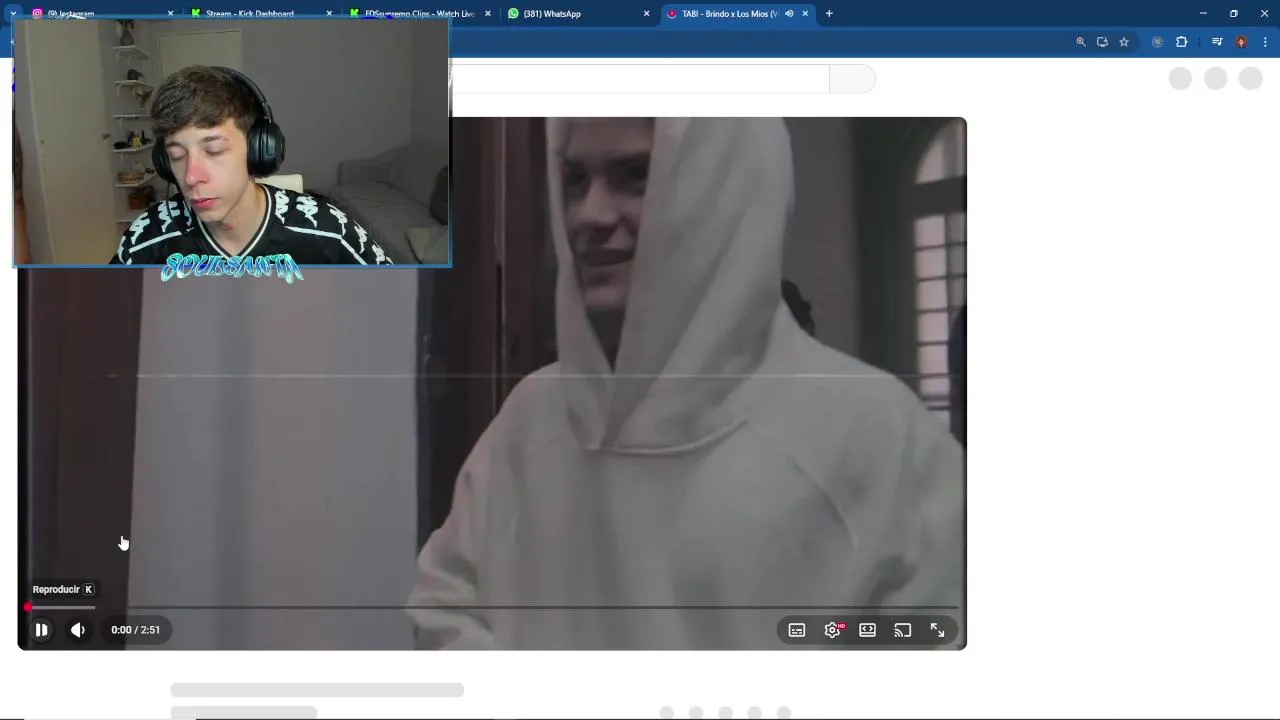Screen dimensions: 1280x720
Task: Mute the tab using its audio icon
Action: 789,14
